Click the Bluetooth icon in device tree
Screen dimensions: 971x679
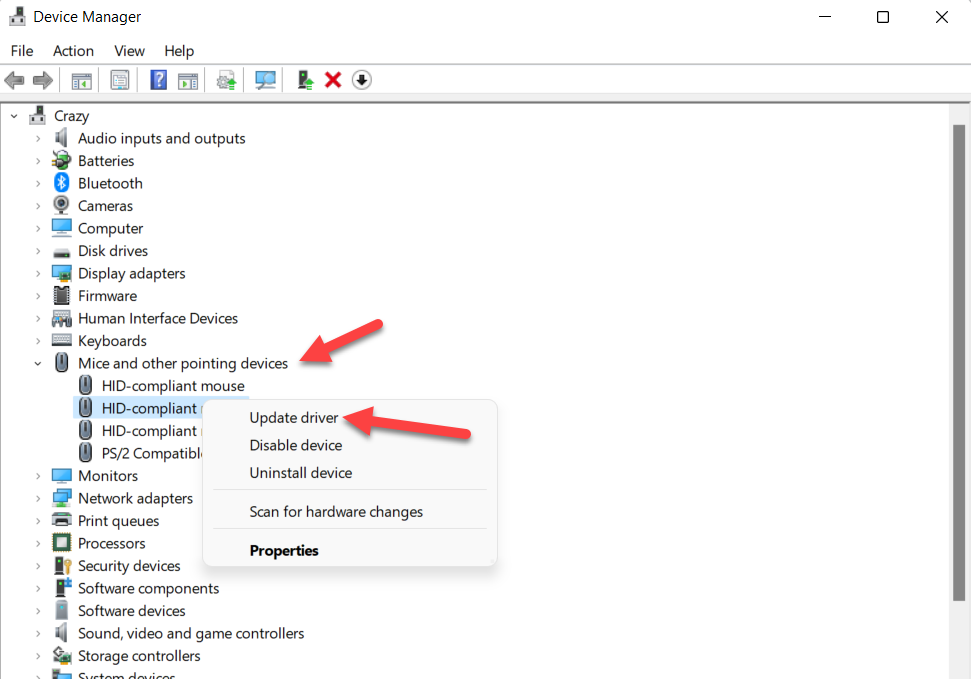coord(62,183)
